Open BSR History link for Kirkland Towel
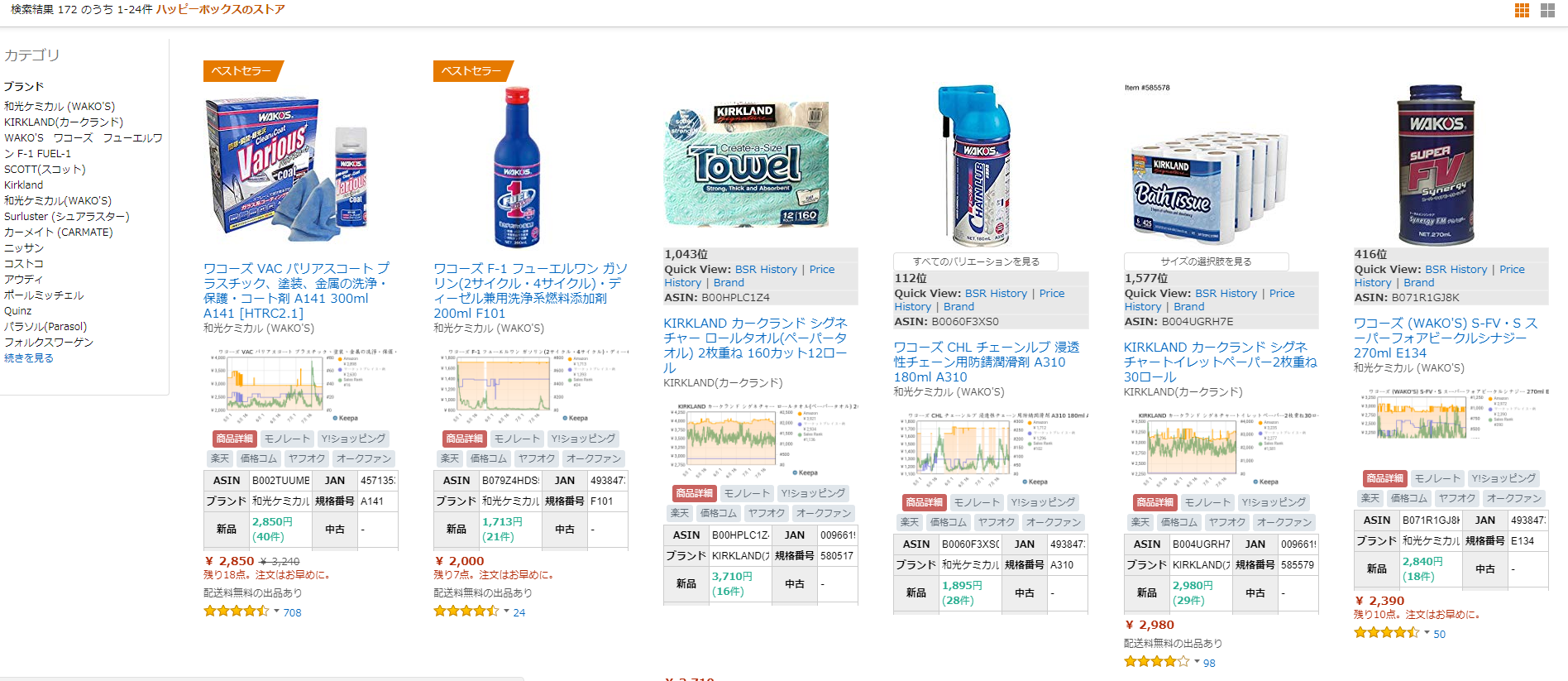Screen dimensions: 1568x681 (x=766, y=270)
